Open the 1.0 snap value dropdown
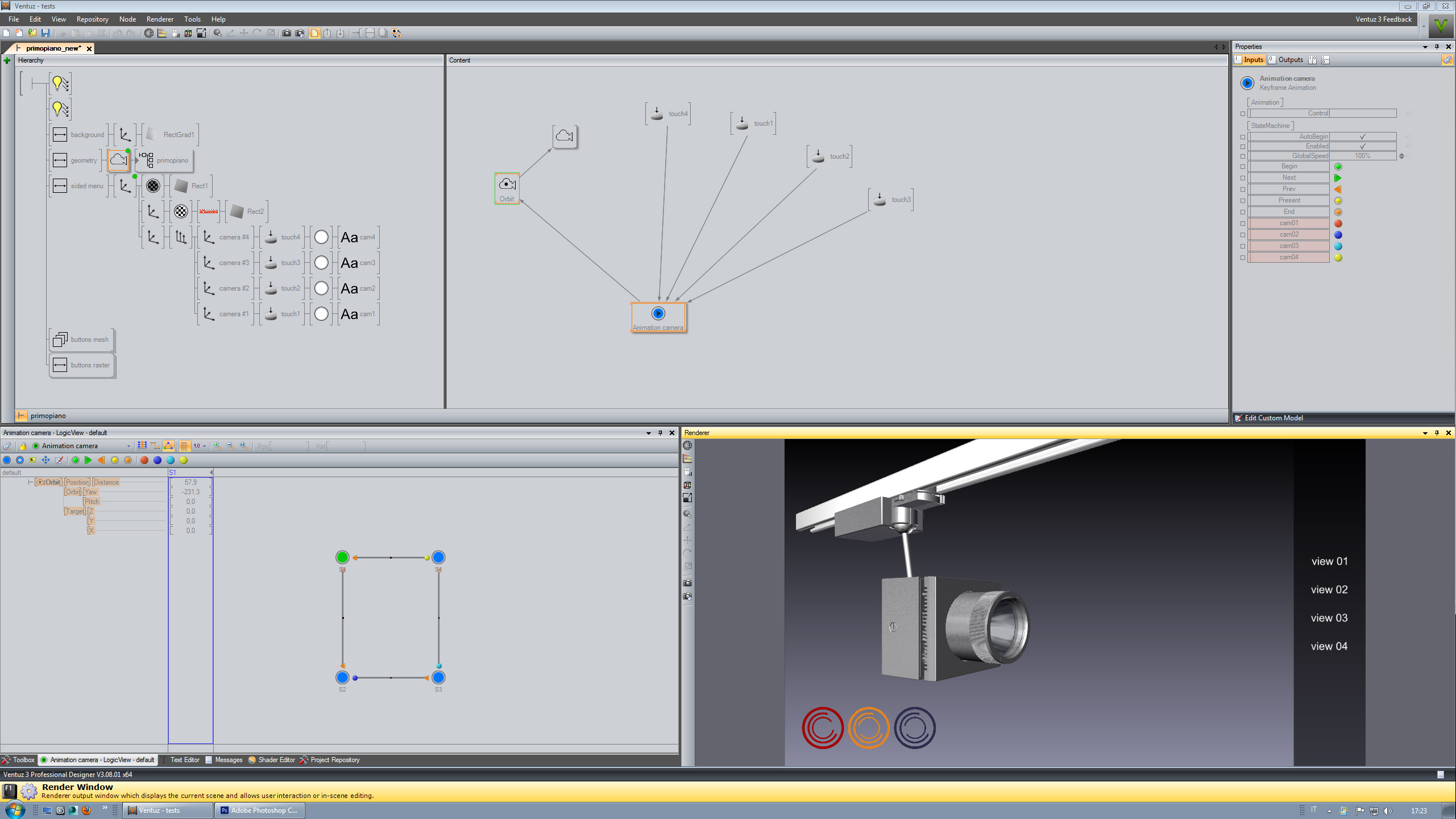Screen dimensions: 1456x819 (204, 446)
